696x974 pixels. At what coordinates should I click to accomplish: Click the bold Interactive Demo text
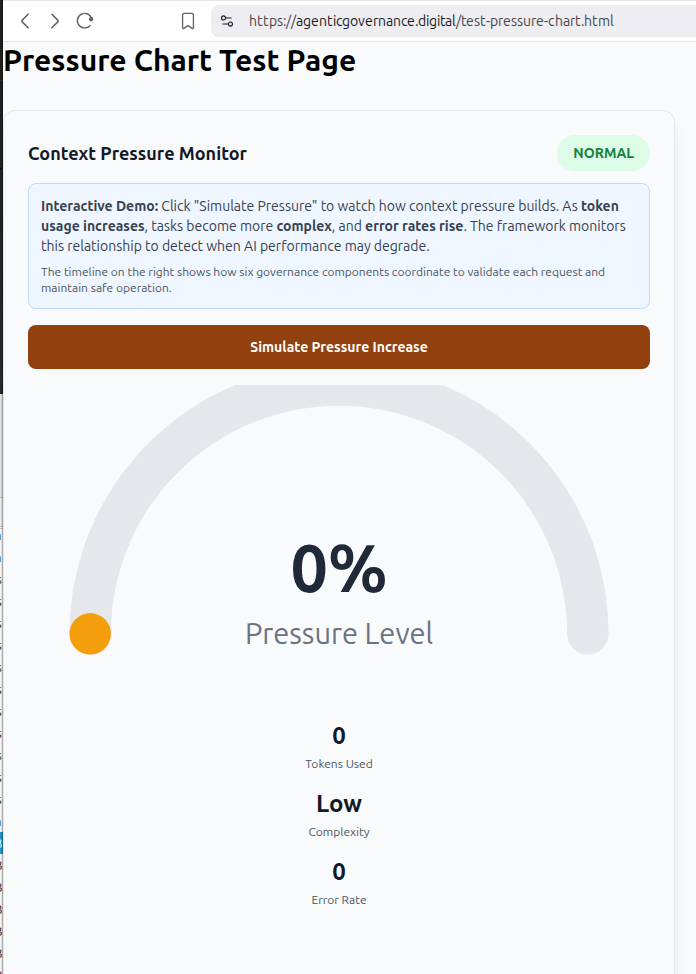[99, 205]
